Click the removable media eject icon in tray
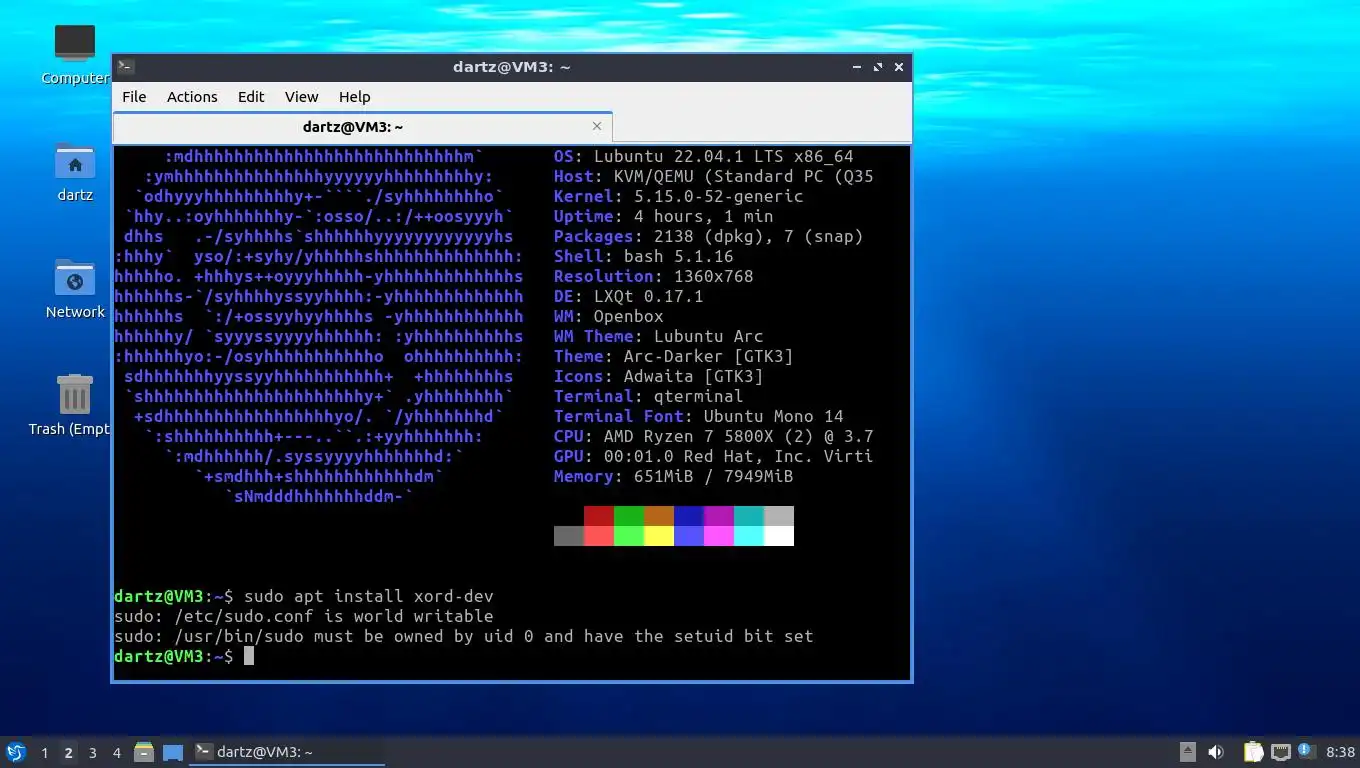Screen dimensions: 1360x768 point(1188,752)
